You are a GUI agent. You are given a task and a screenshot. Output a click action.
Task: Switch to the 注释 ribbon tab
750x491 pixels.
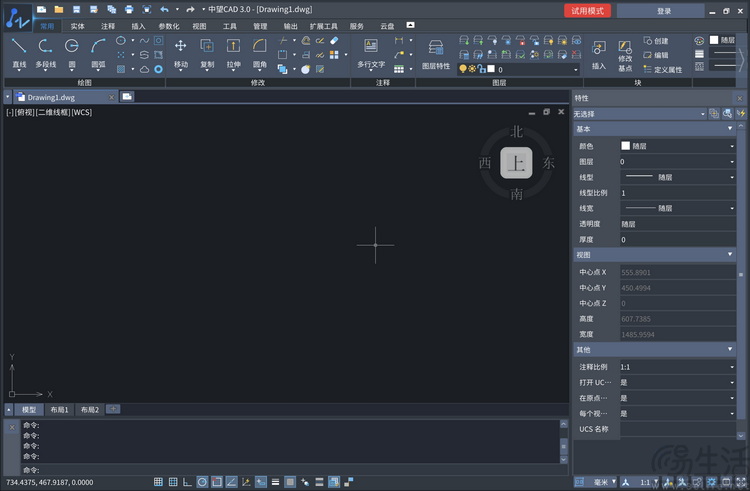108,26
